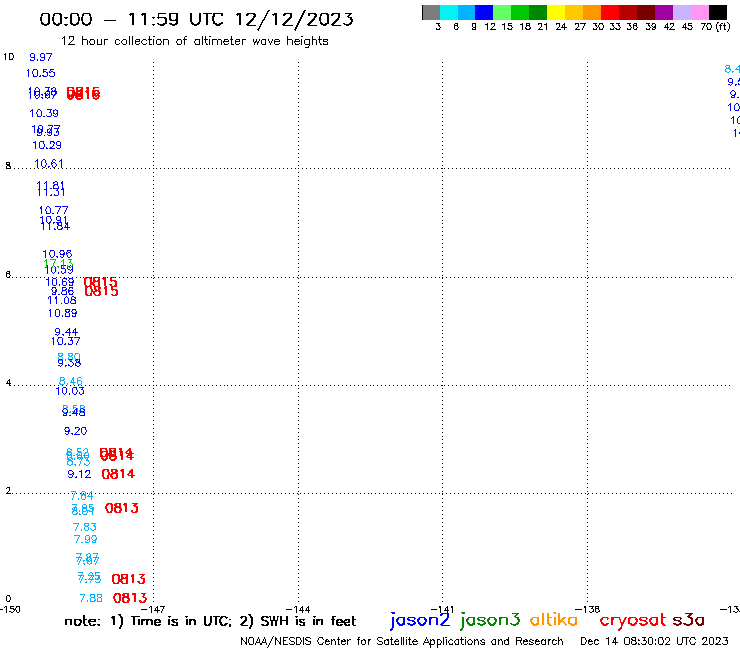Screen dimensions: 740x650
Task: Select the wave height reading 9.44
Action: (x=66, y=332)
